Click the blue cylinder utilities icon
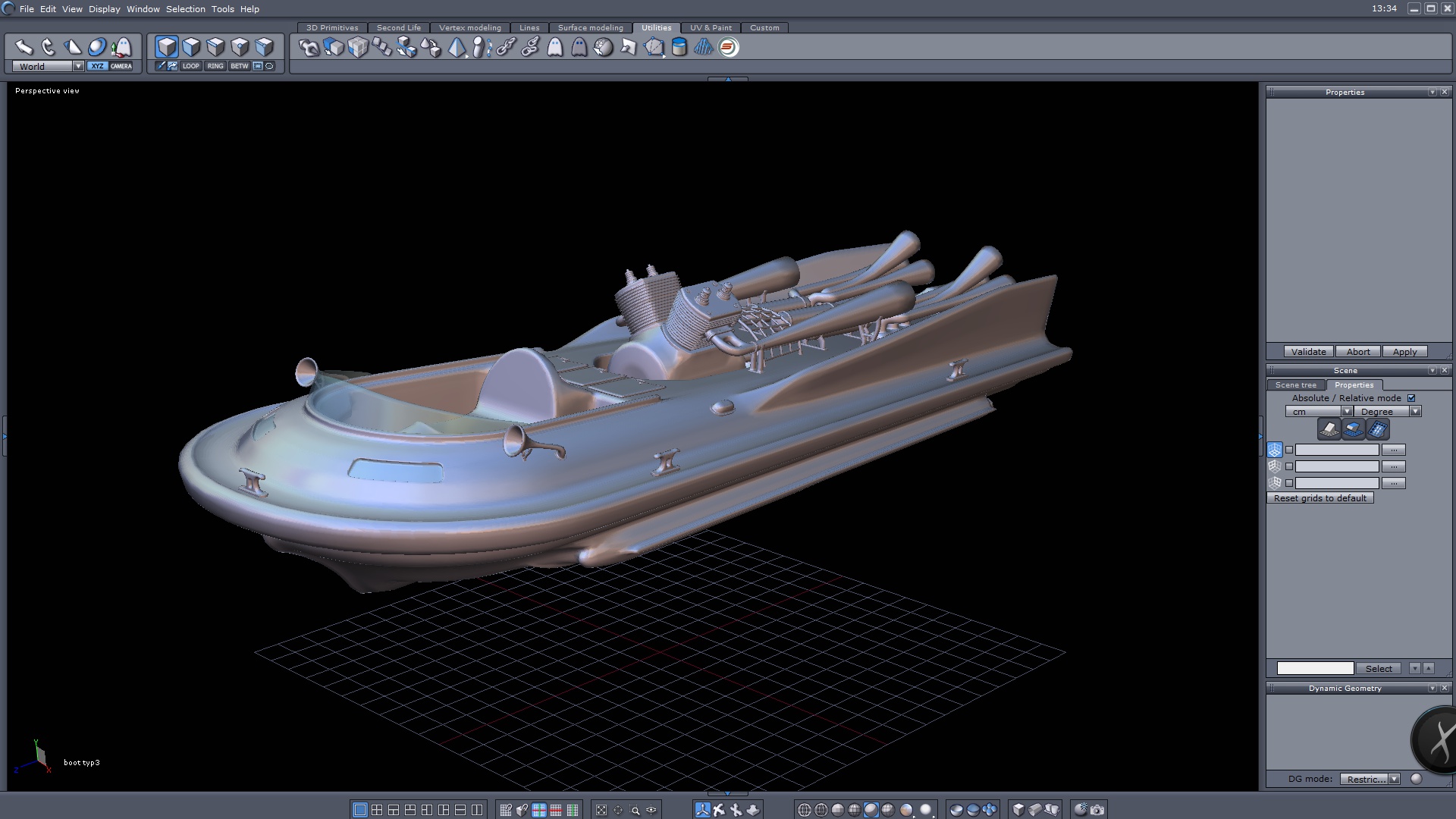Image resolution: width=1456 pixels, height=819 pixels. [x=679, y=48]
